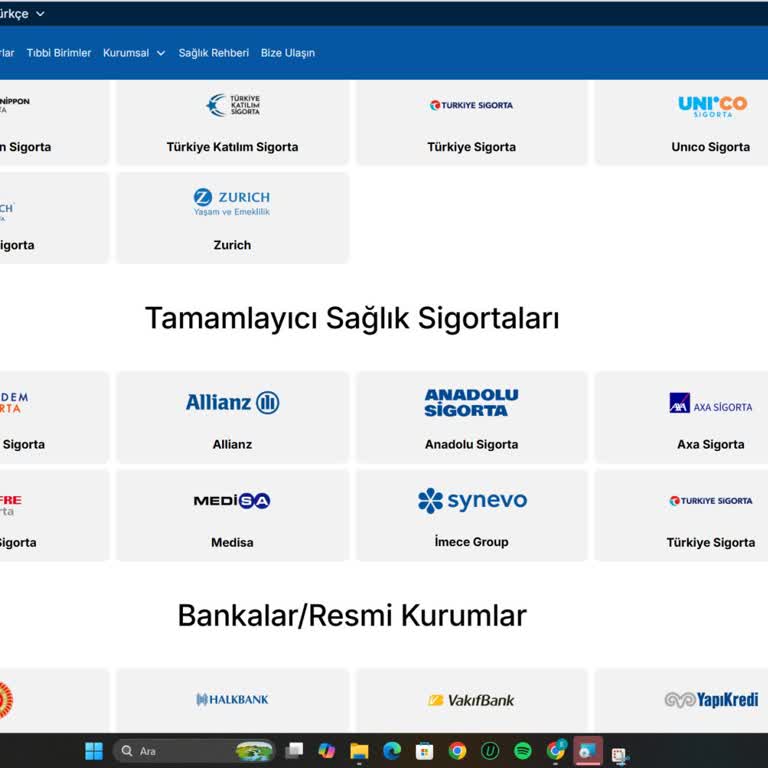Select the Anadolu Sigorta logo

[x=471, y=403]
